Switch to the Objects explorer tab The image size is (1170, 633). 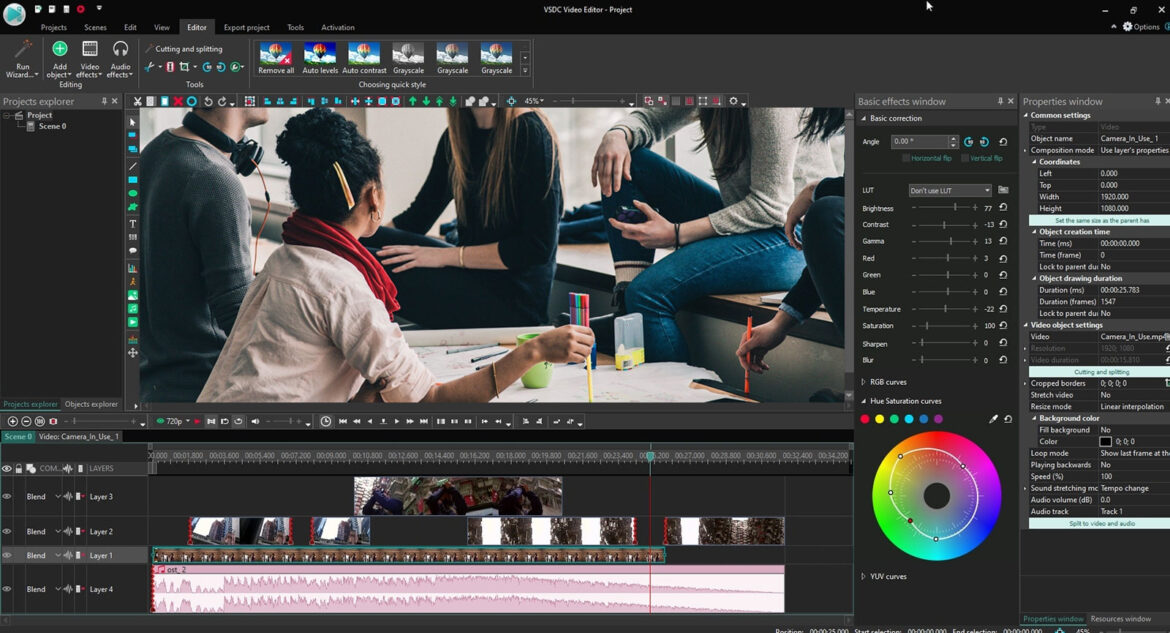[x=91, y=404]
